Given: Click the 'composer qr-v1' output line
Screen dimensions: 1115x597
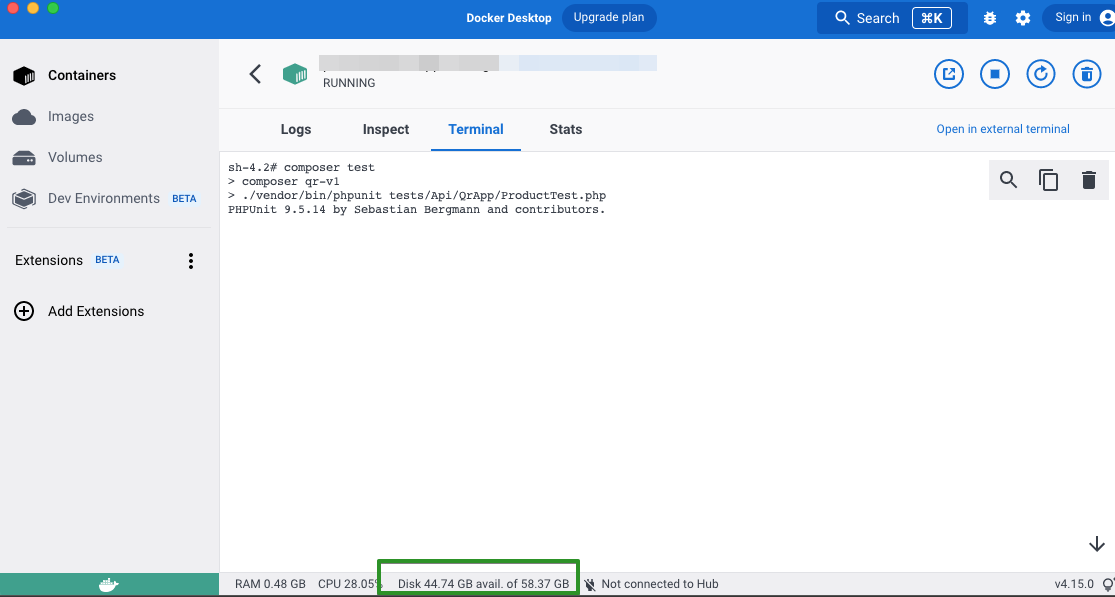Looking at the screenshot, I should point(284,182).
